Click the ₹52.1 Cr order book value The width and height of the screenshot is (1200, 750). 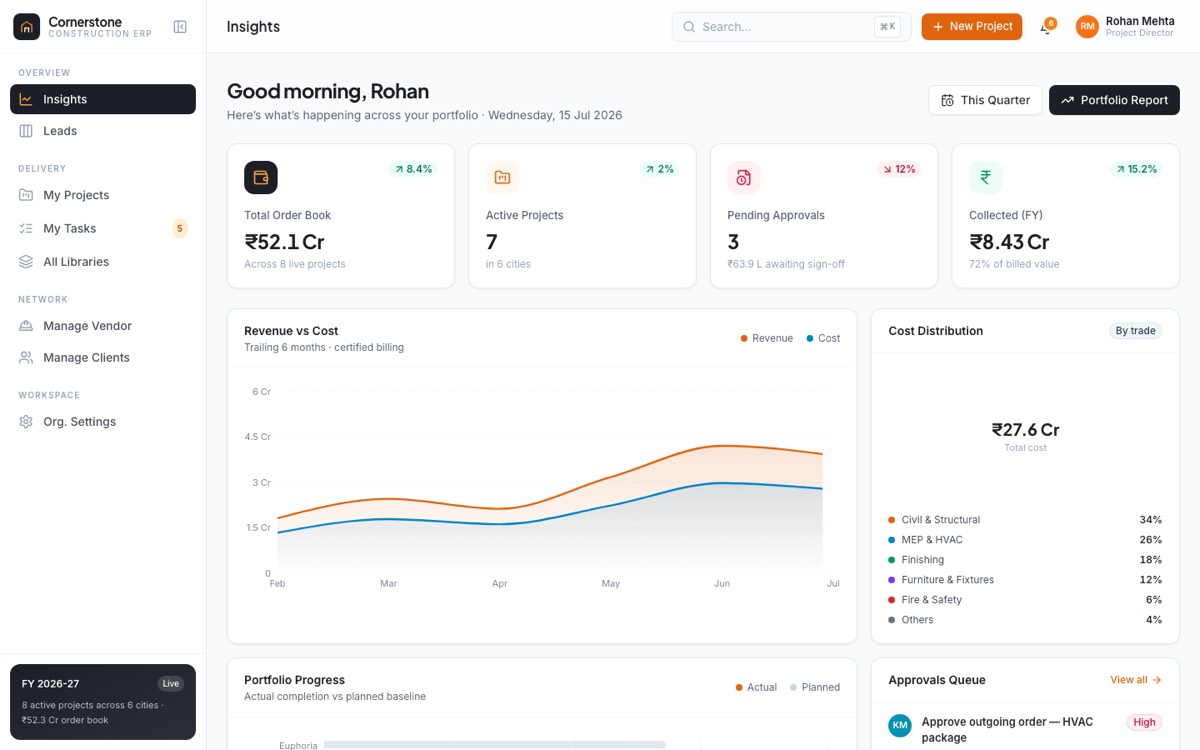284,242
